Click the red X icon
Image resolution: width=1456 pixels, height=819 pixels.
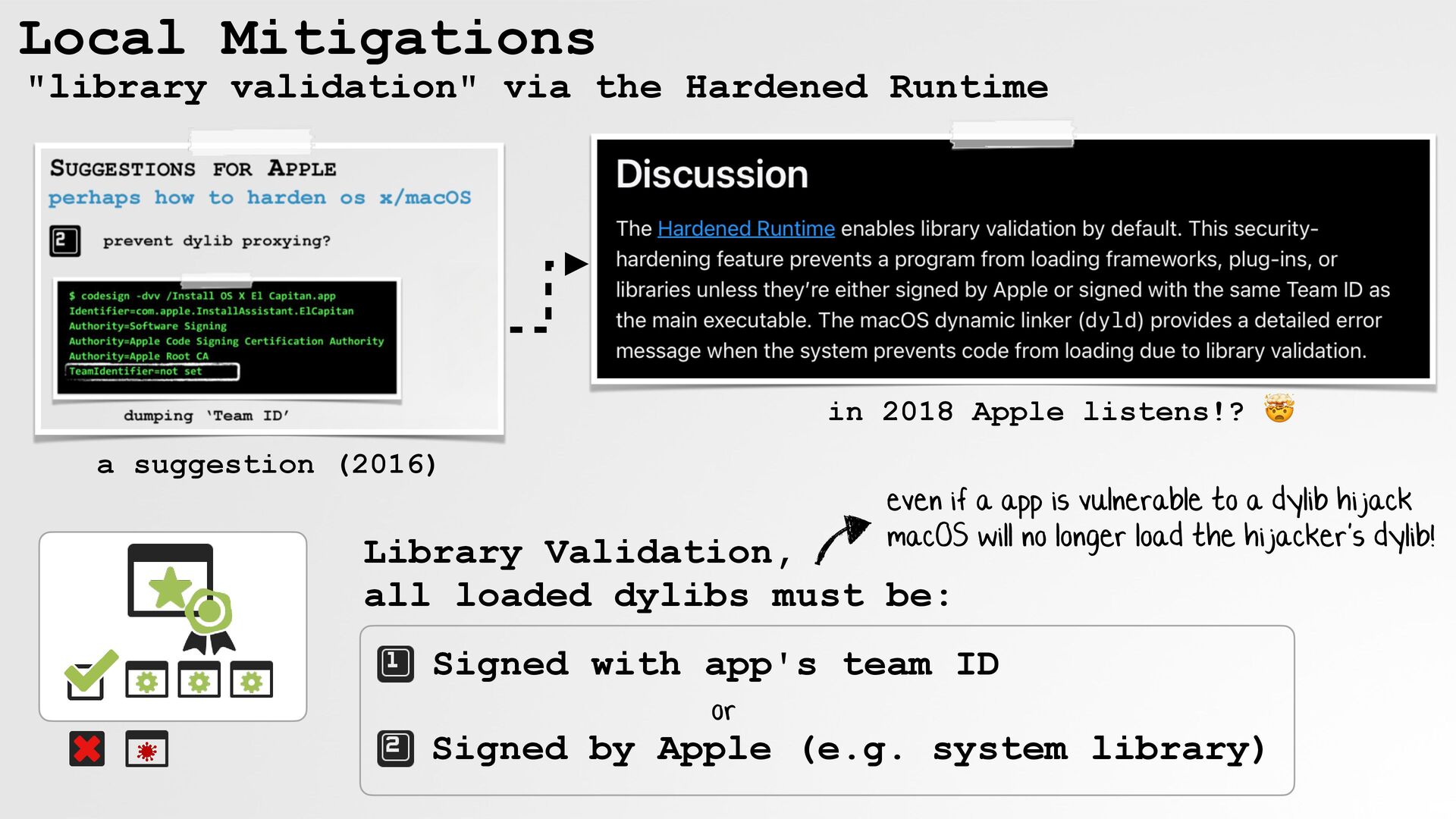click(x=86, y=749)
